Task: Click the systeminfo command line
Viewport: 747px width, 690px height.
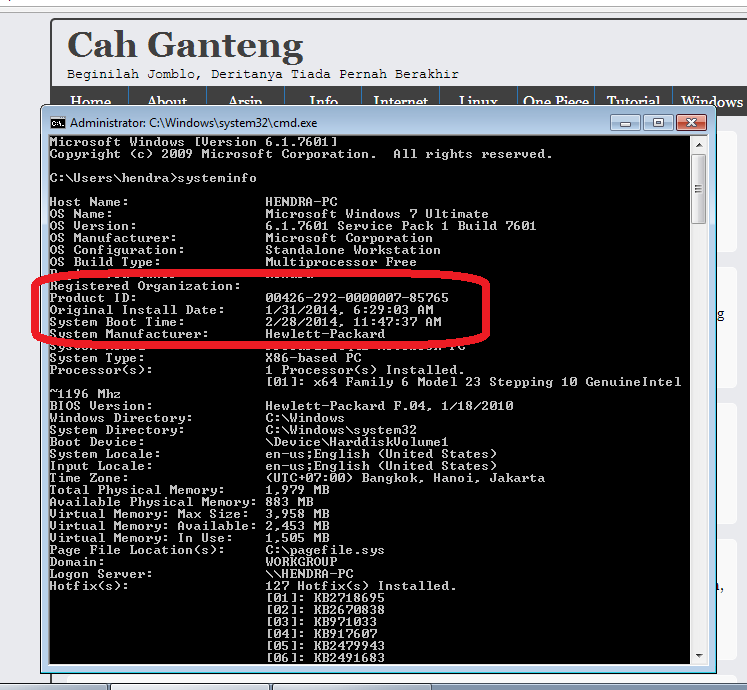Action: point(153,178)
